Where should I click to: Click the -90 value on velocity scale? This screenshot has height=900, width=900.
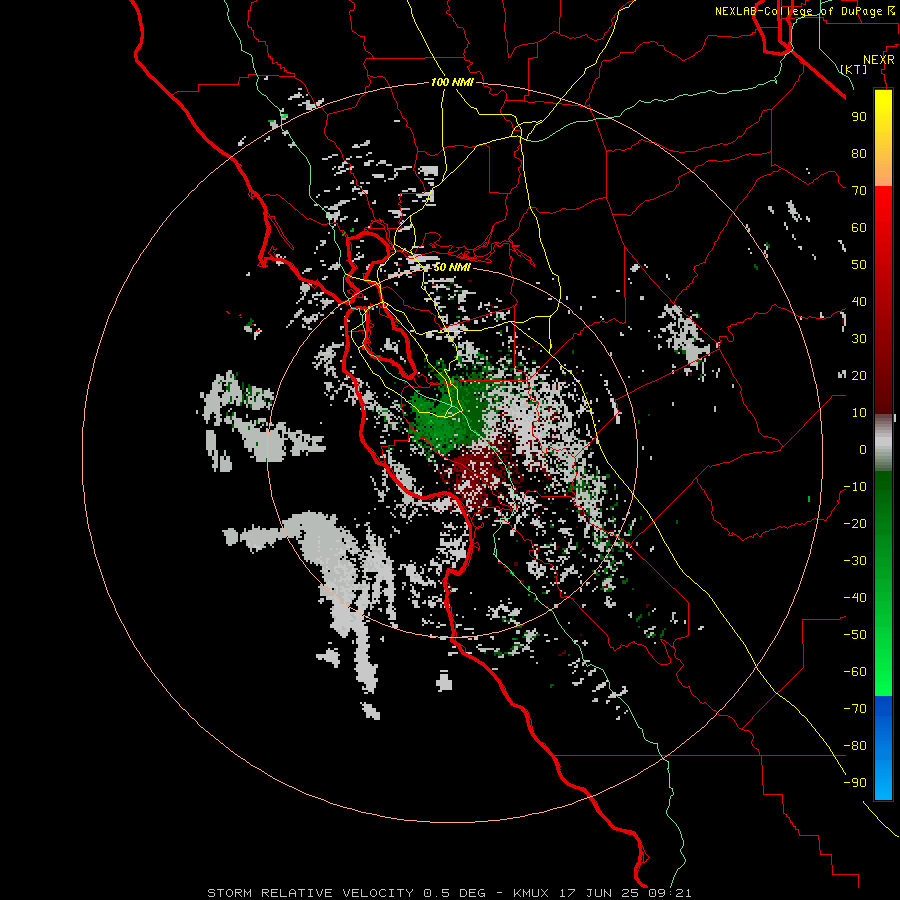pos(855,783)
